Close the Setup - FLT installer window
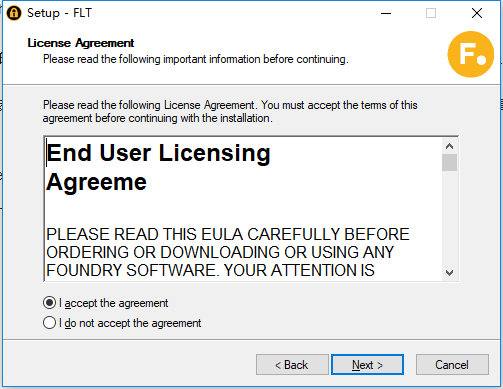This screenshot has width=503, height=389. tap(477, 13)
